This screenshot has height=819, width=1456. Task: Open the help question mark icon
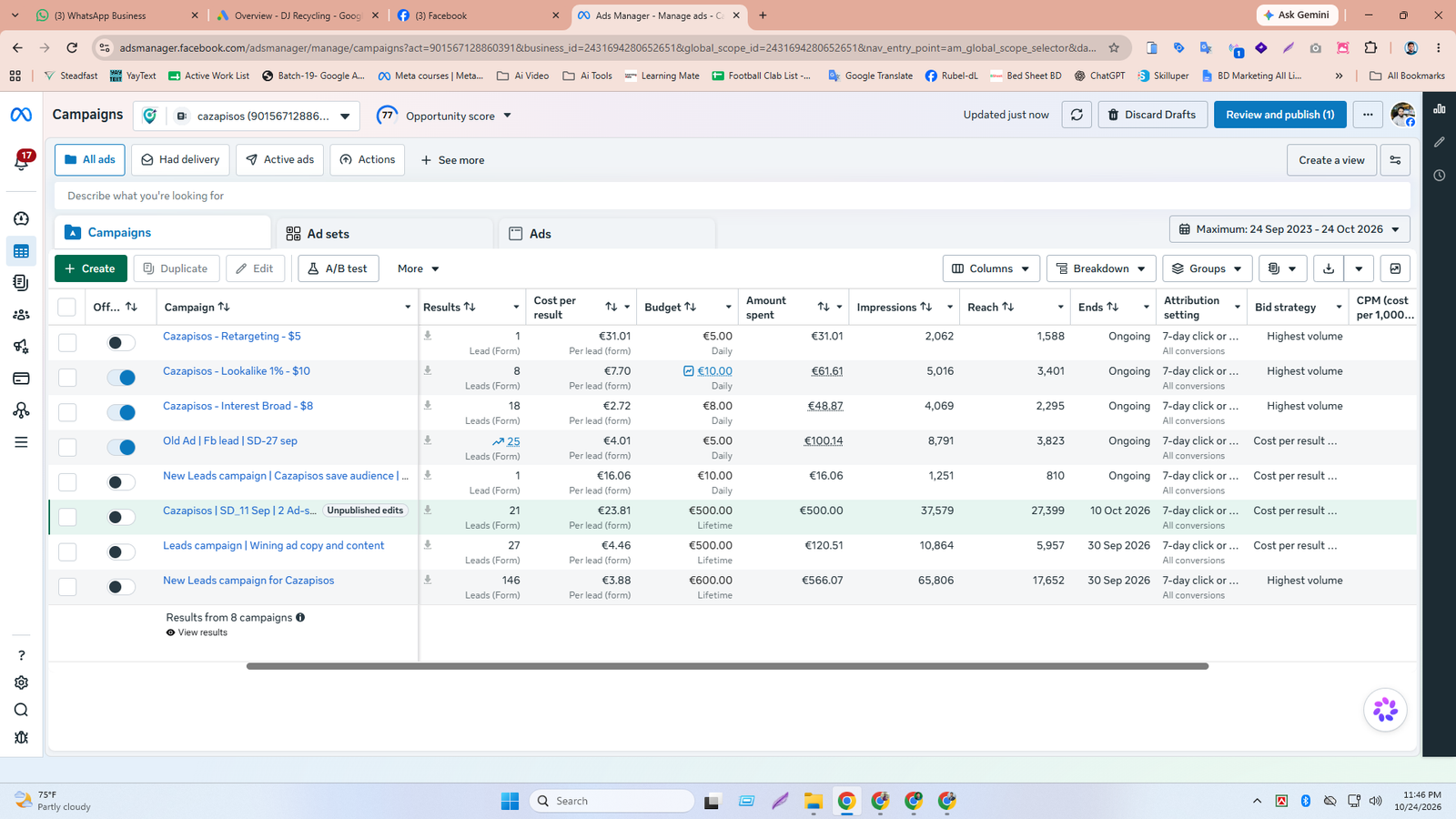pos(21,655)
